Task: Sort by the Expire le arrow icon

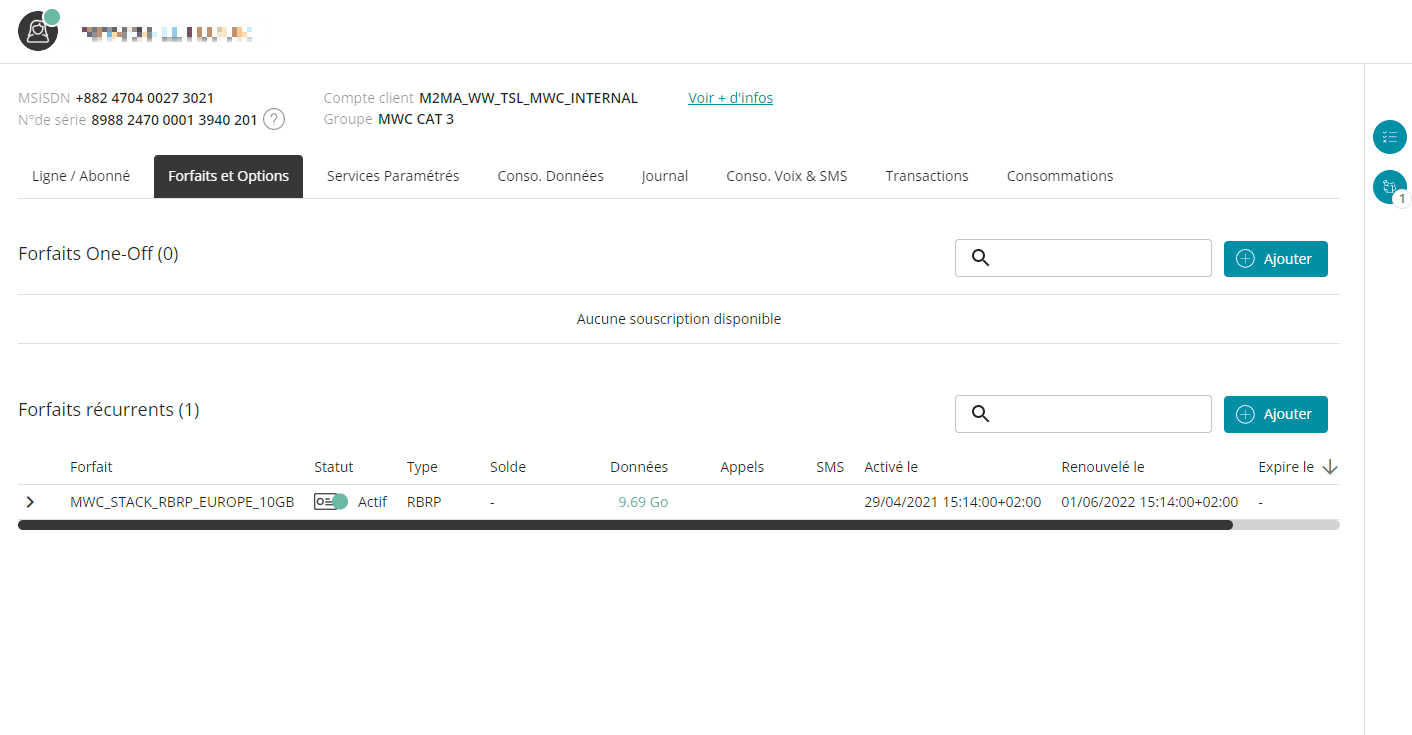Action: [x=1330, y=467]
